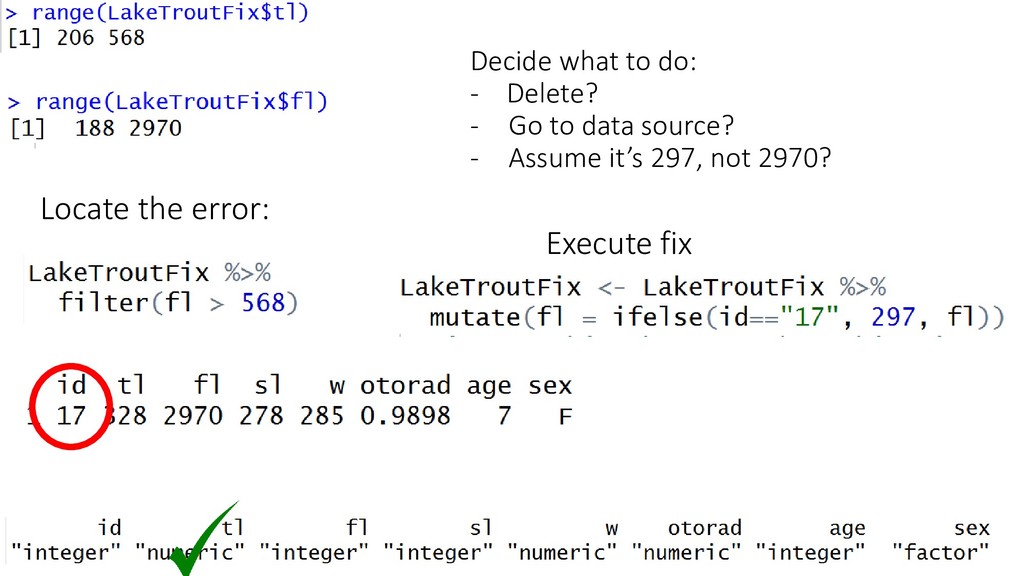Image resolution: width=1024 pixels, height=576 pixels.
Task: Click the 'Locate the error:' heading
Action: click(x=155, y=209)
